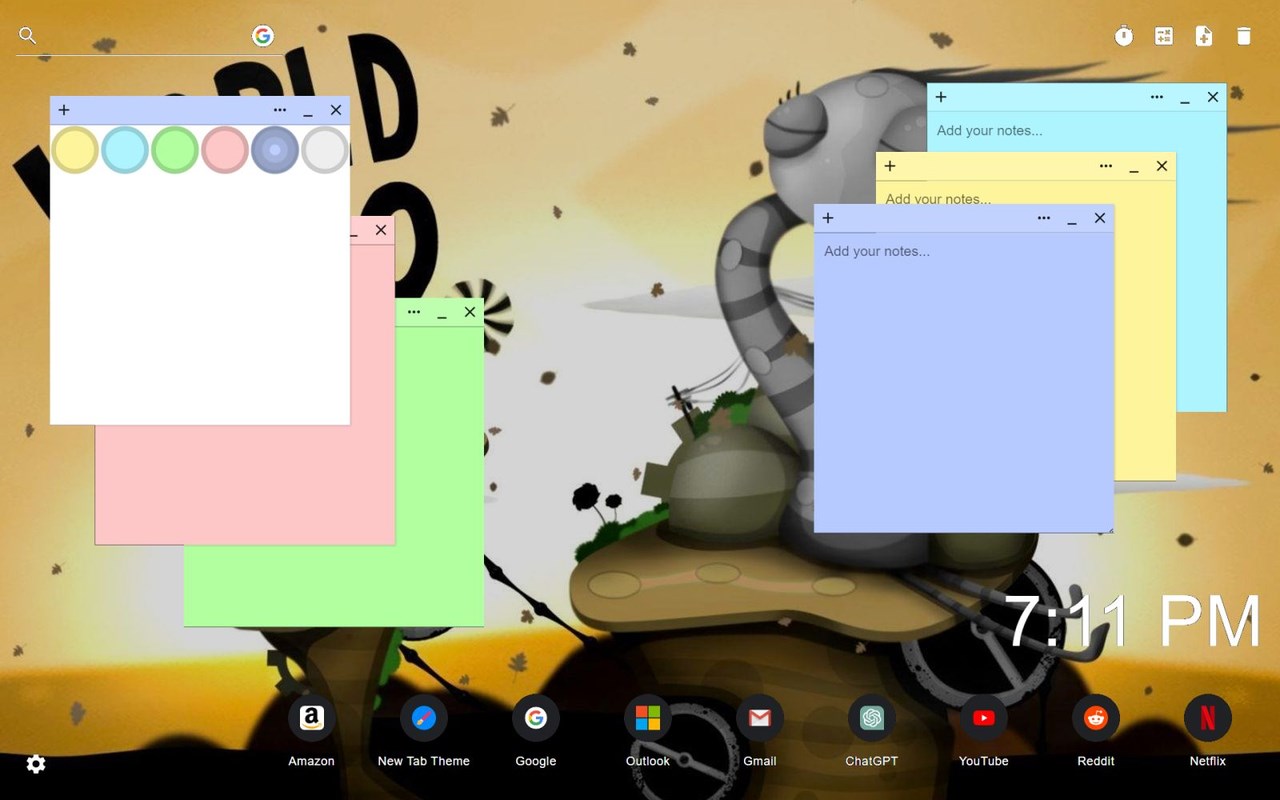Pick the pink note color swatch
Screen dimensions: 1280x800
click(x=225, y=150)
